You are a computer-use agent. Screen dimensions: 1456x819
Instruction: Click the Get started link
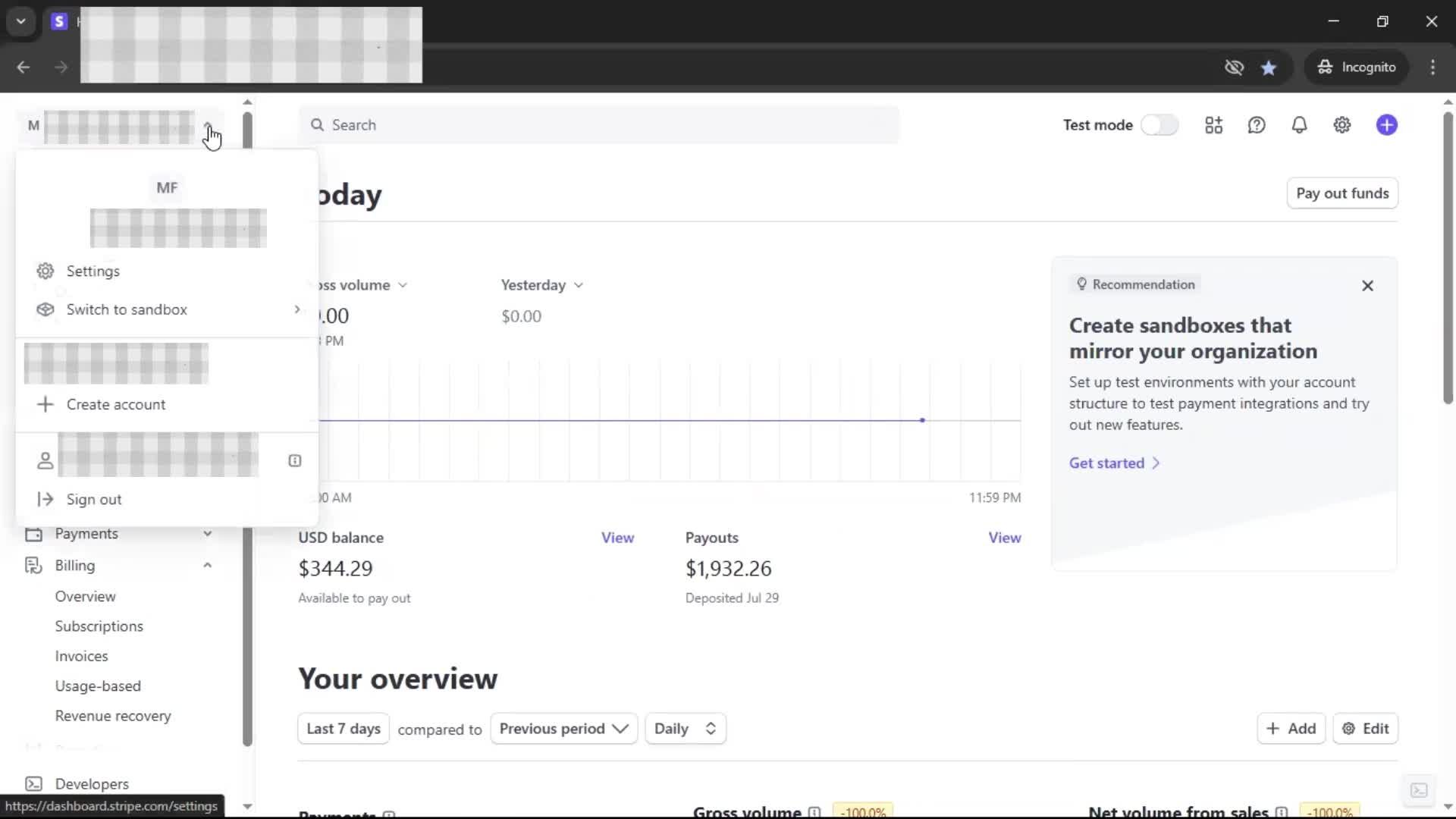click(1114, 463)
